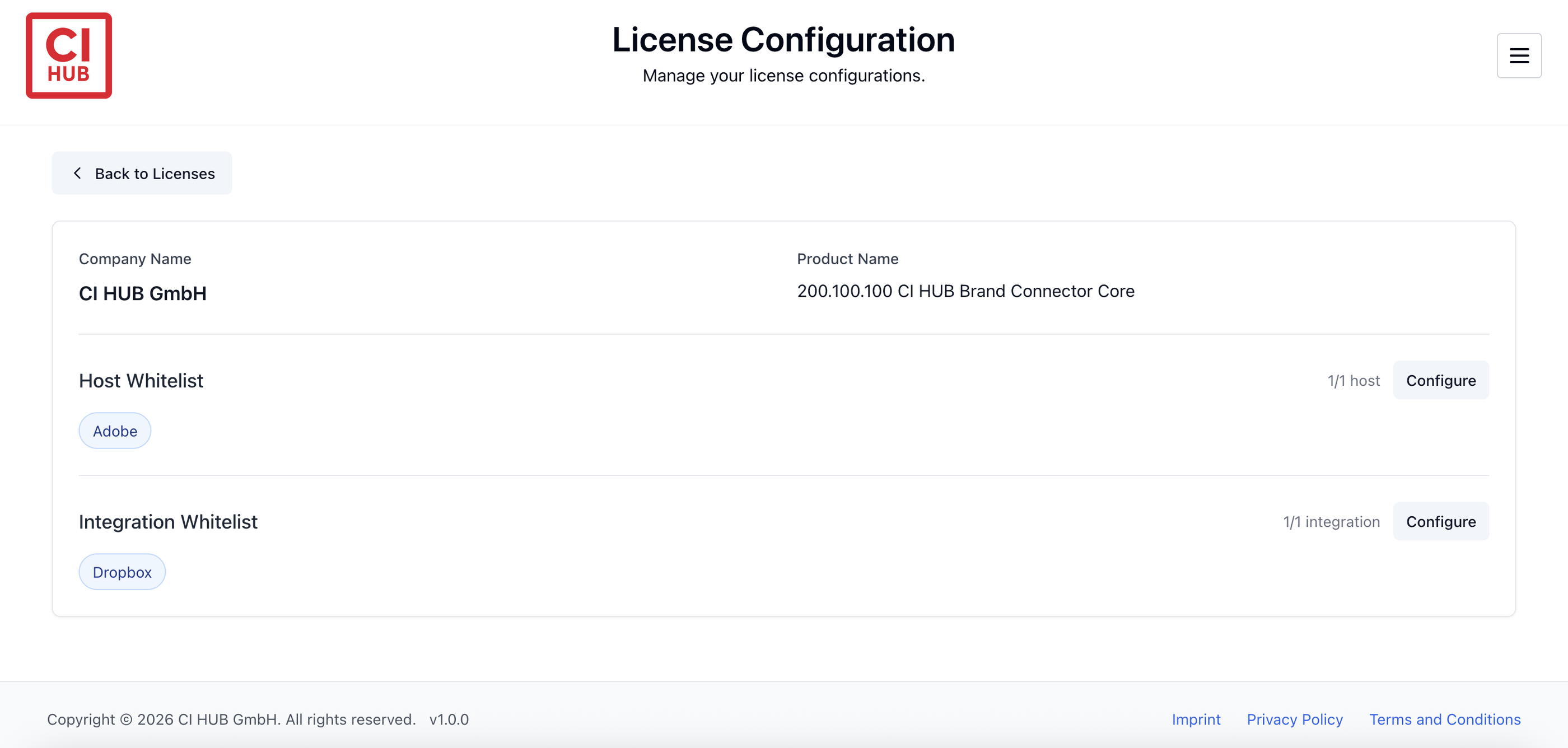Configure the Integration Whitelist
The width and height of the screenshot is (1568, 748).
[x=1440, y=522]
